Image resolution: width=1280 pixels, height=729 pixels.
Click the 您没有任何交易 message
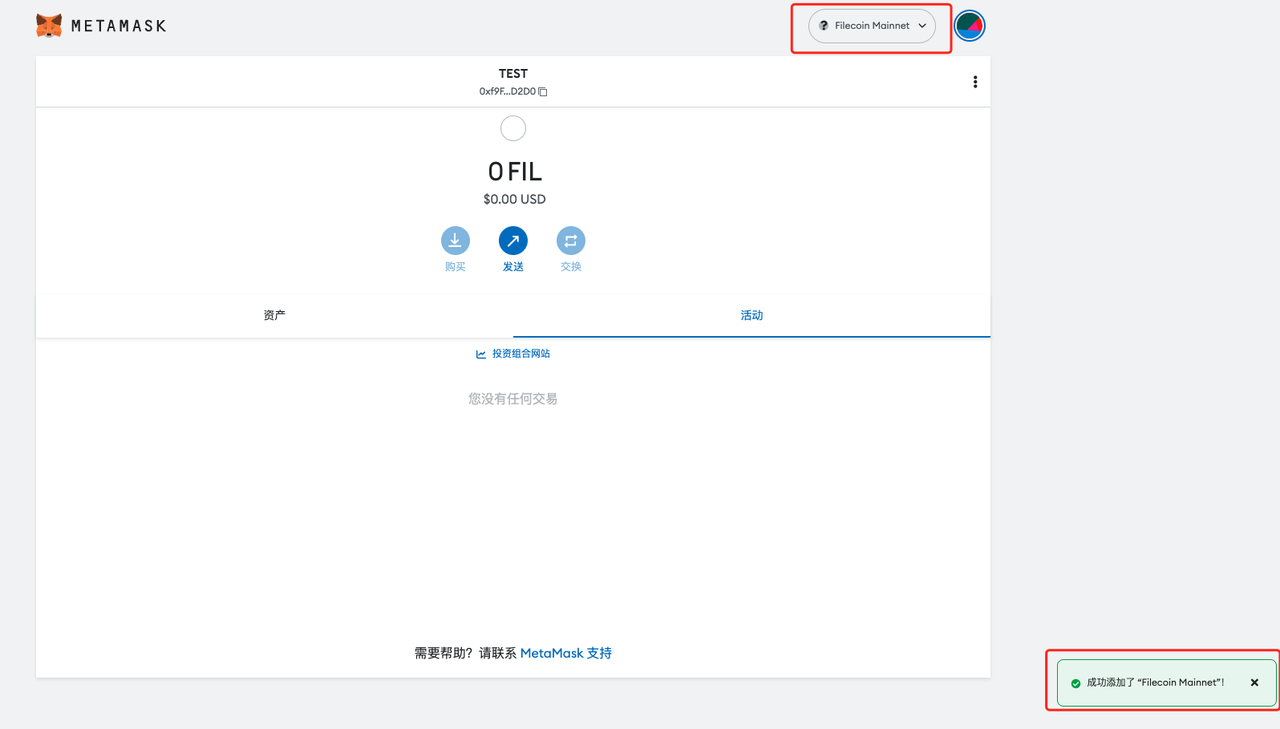(x=513, y=399)
